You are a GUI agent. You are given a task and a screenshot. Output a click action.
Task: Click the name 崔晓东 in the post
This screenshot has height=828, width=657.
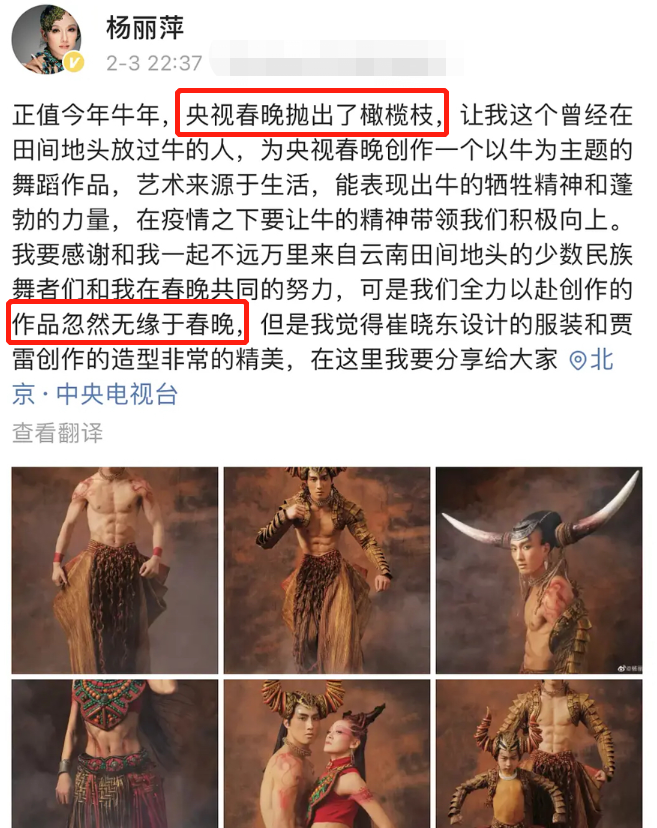[423, 324]
